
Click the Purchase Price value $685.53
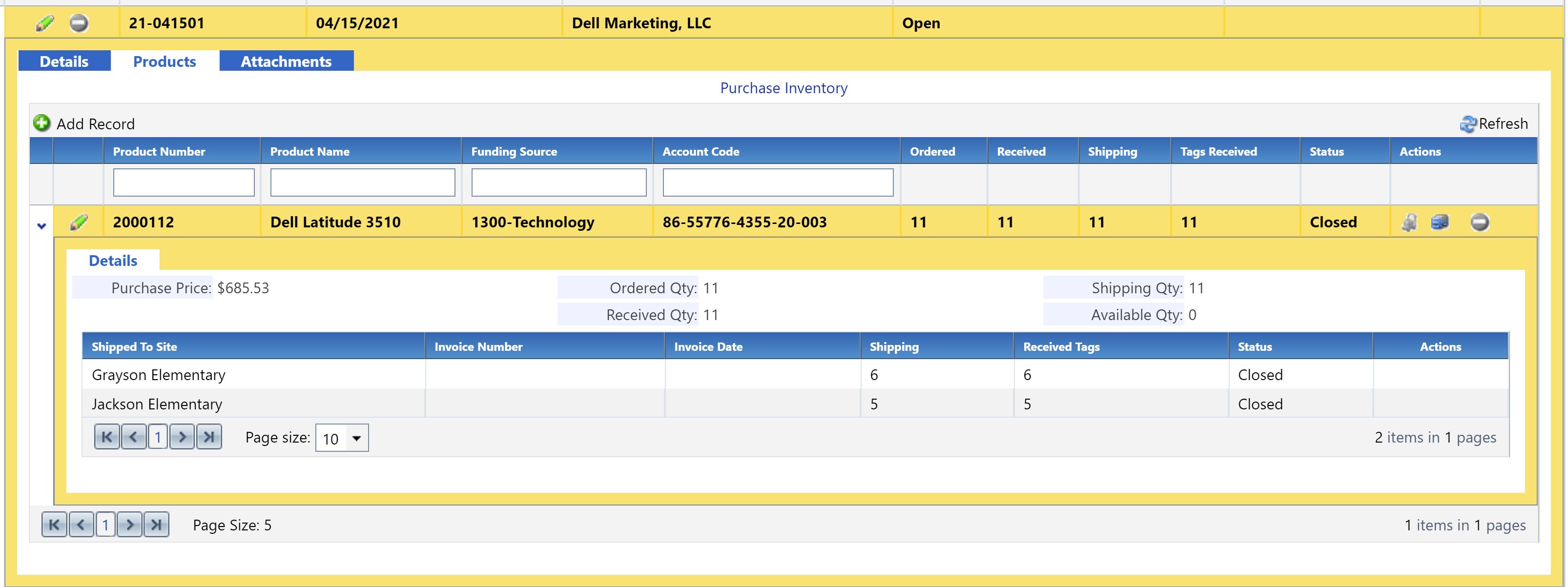click(x=243, y=288)
